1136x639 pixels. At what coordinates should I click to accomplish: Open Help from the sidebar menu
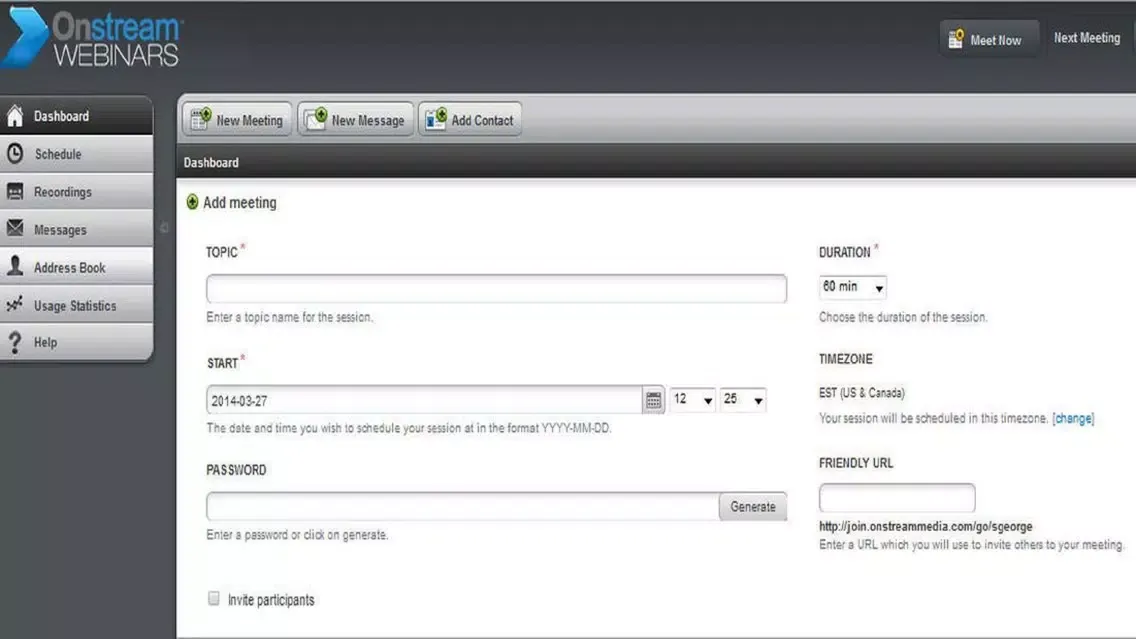click(77, 342)
